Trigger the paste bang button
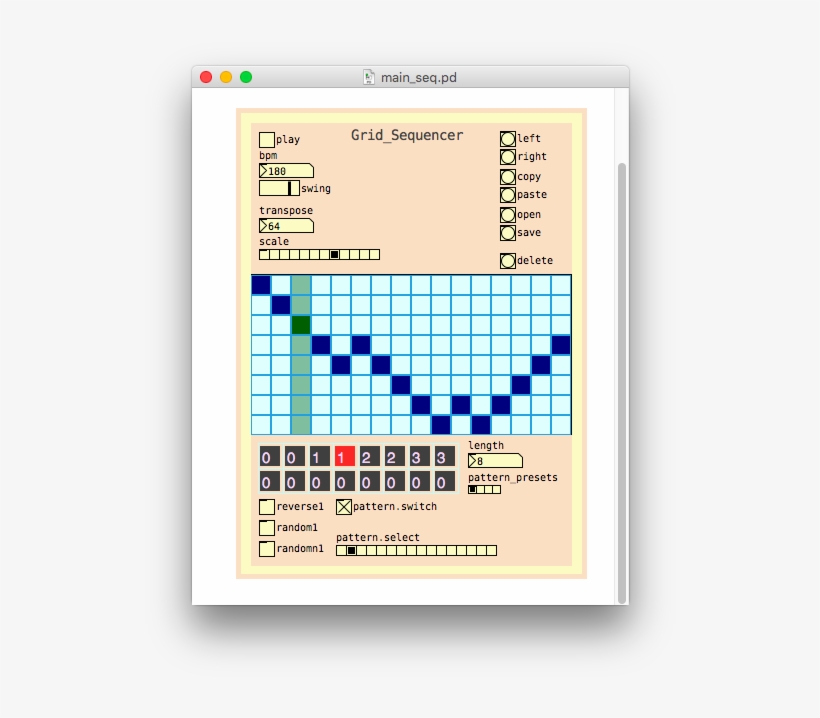This screenshot has width=820, height=718. (507, 195)
